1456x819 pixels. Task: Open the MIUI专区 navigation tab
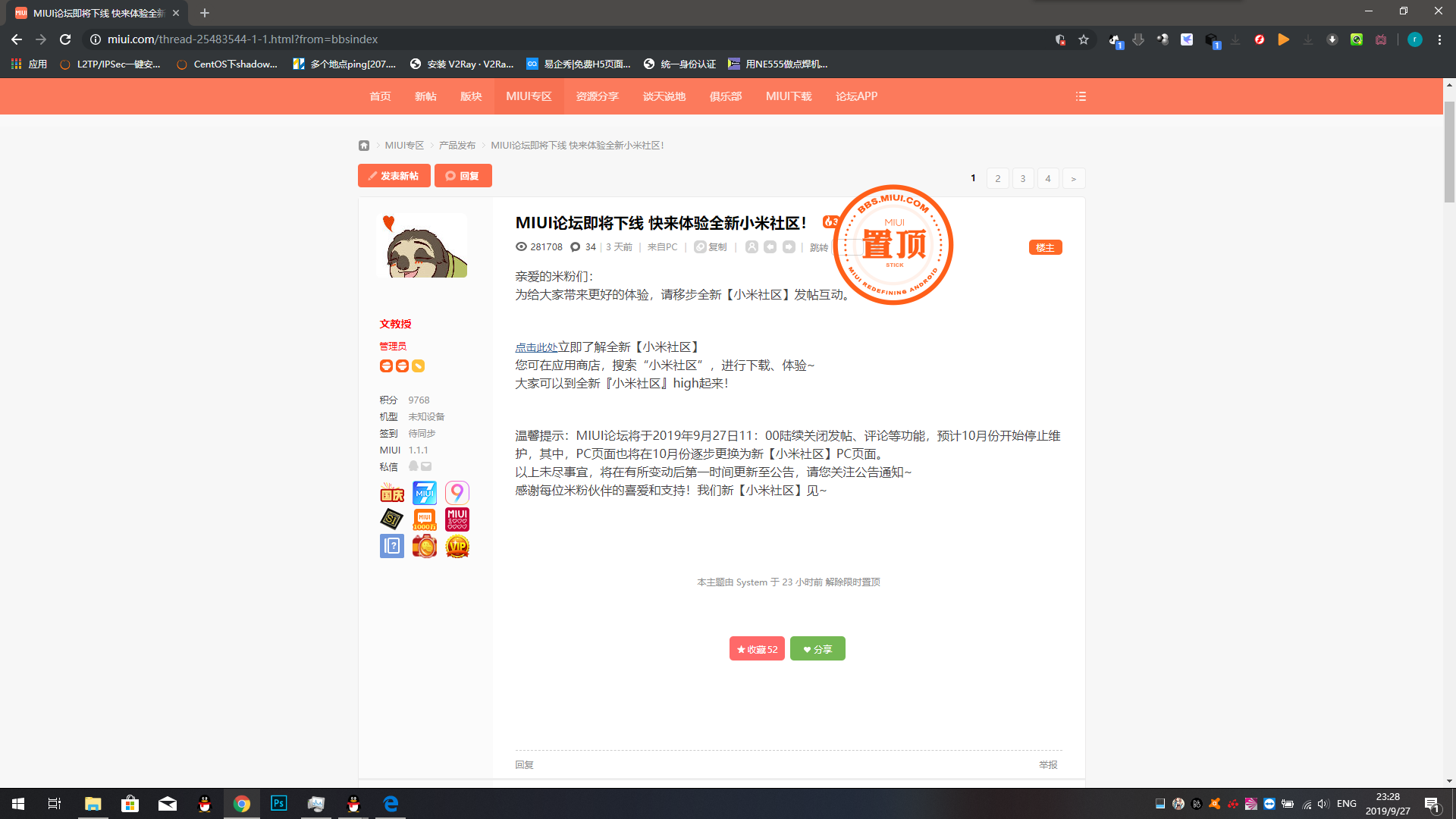(x=529, y=96)
